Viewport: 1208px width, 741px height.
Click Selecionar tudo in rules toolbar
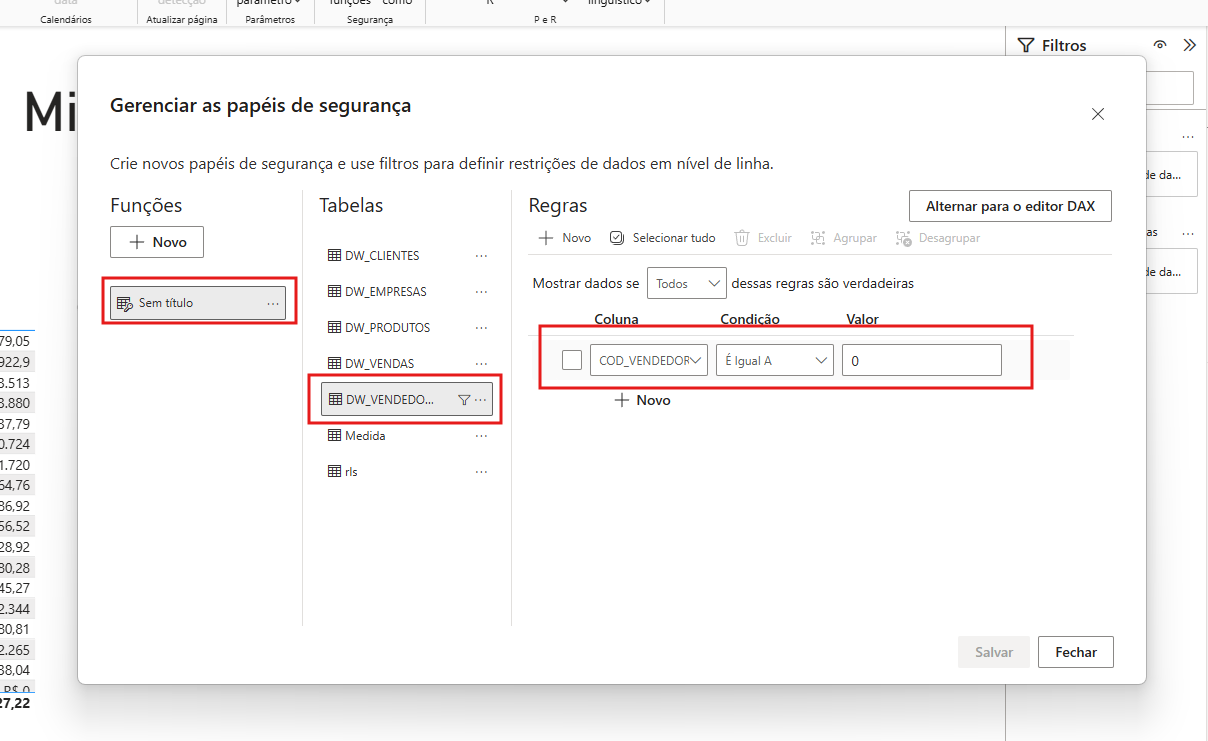[662, 238]
